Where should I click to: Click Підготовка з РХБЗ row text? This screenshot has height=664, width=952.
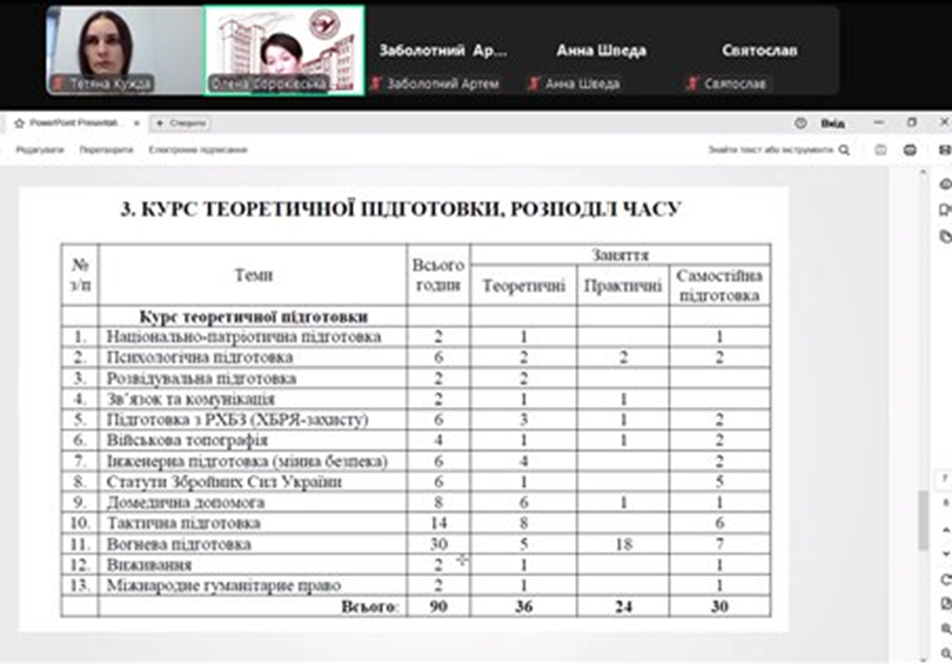pos(237,419)
